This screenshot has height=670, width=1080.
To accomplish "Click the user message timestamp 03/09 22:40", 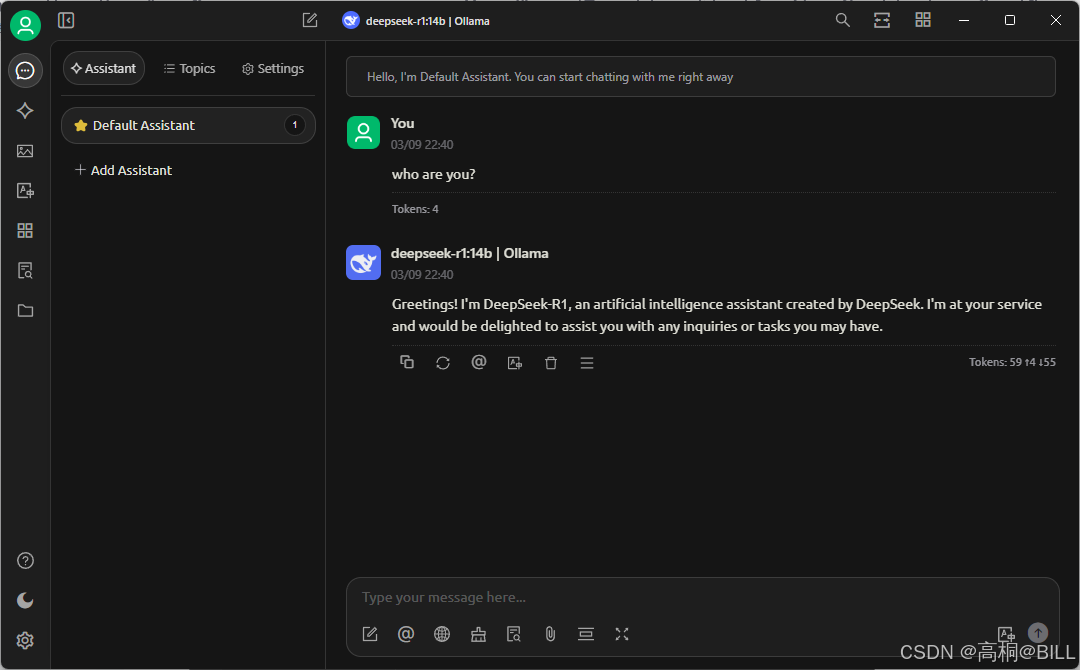I will tap(422, 145).
